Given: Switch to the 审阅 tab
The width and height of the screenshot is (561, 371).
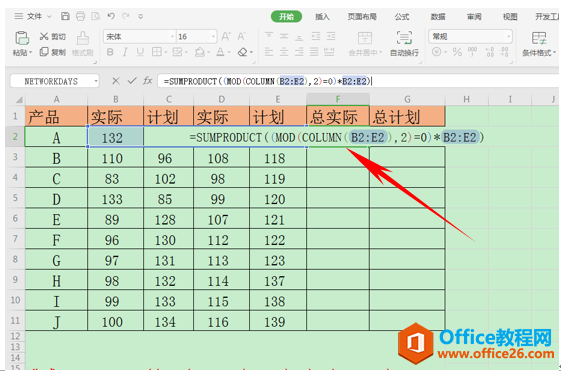Looking at the screenshot, I should coord(474,16).
